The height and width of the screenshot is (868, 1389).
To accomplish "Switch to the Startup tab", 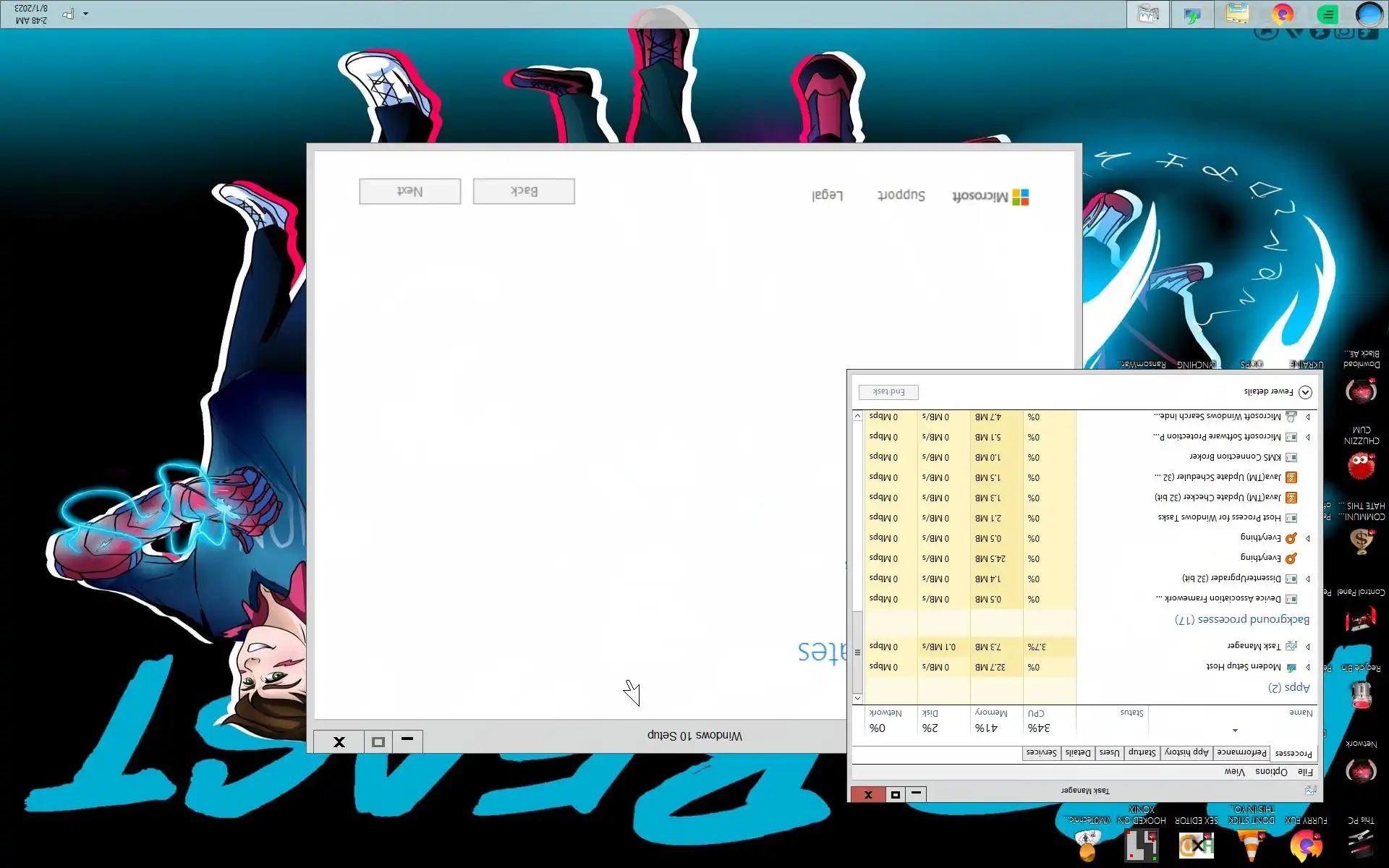I will [1142, 752].
